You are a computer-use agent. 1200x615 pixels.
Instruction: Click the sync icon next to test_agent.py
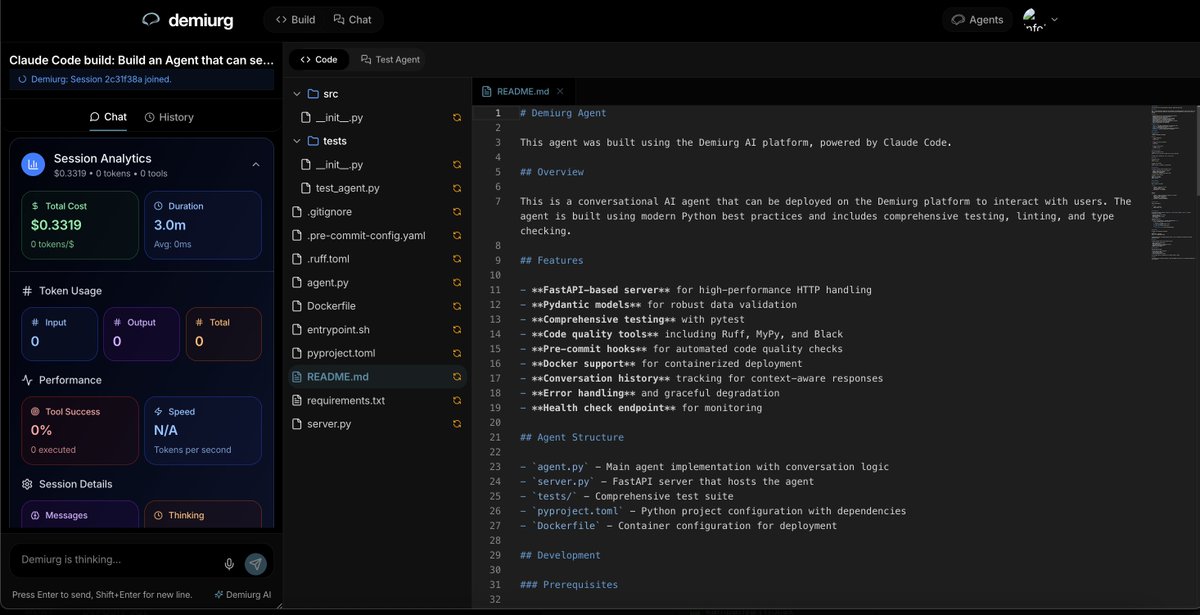point(457,188)
